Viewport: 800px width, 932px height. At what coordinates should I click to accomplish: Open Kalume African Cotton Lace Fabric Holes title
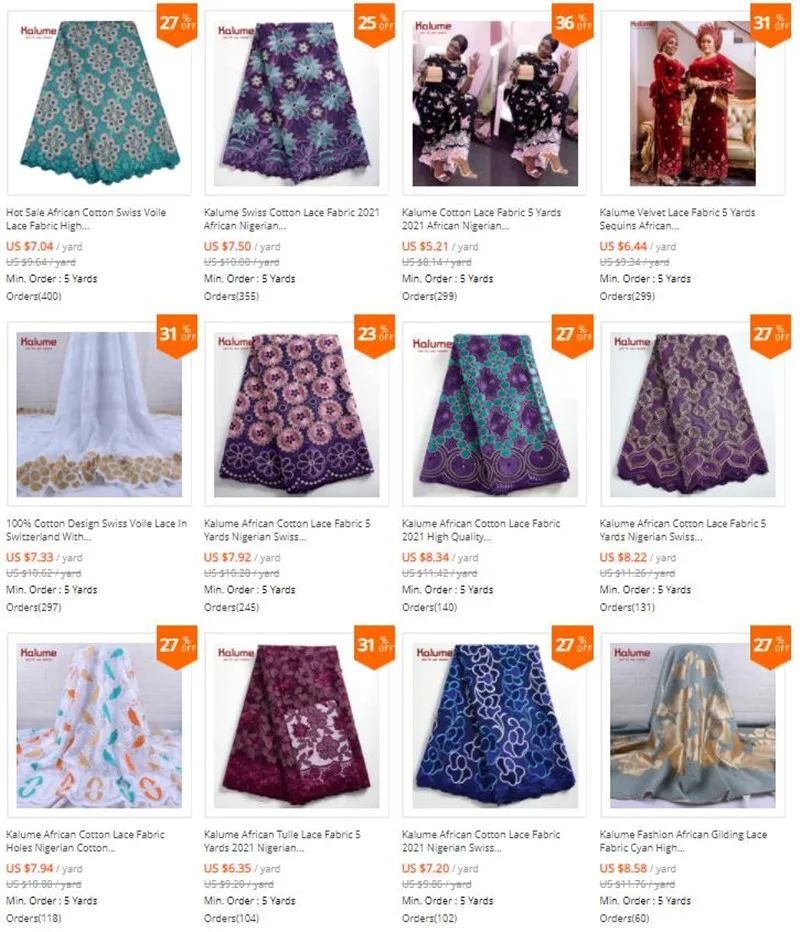(x=85, y=841)
